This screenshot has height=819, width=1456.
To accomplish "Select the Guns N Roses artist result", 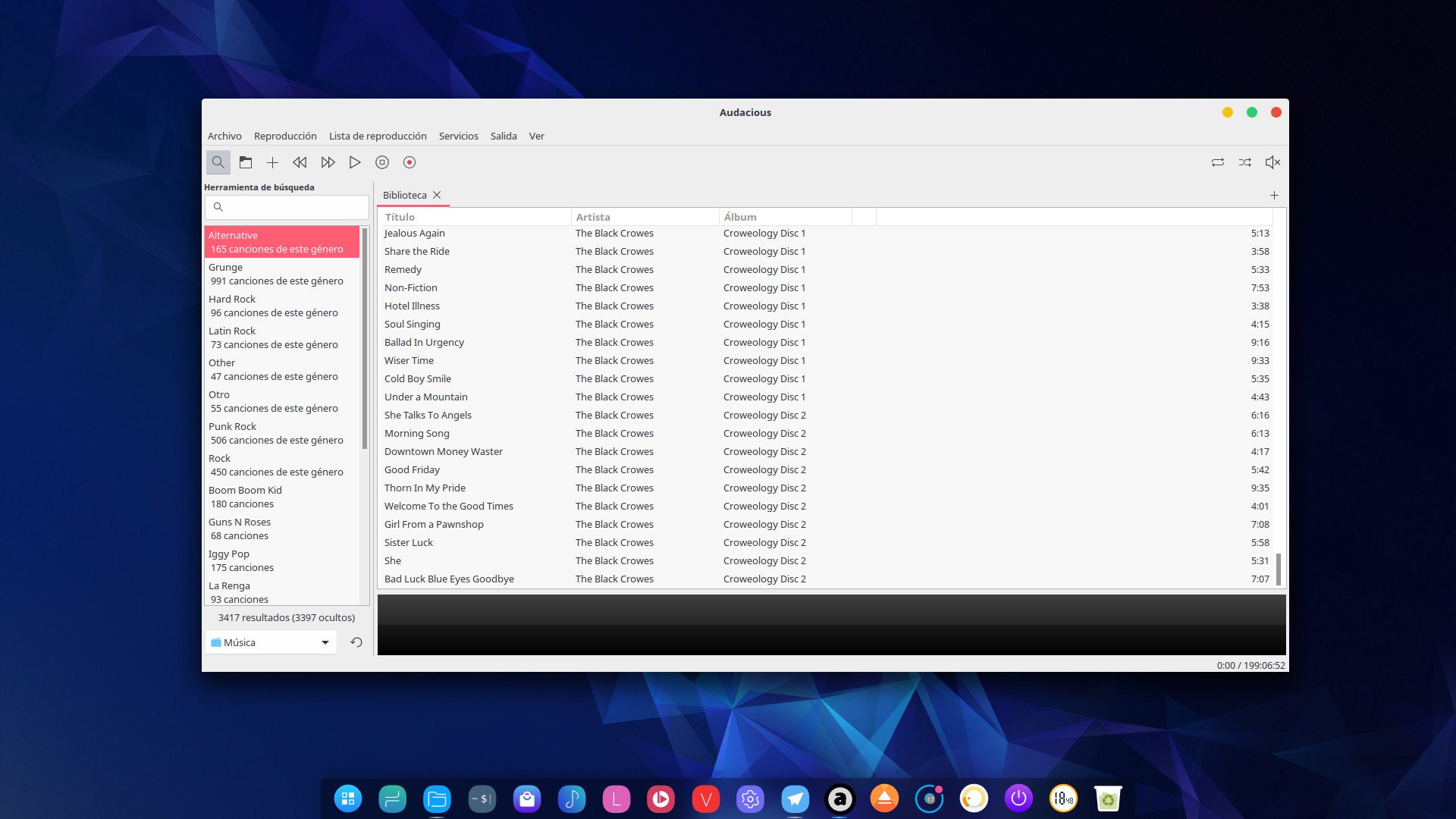I will click(282, 529).
